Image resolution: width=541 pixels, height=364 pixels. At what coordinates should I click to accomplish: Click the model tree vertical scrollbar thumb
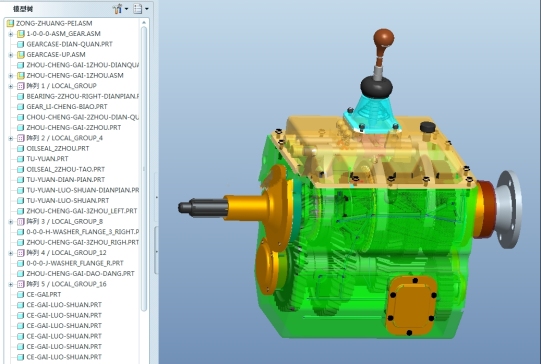144,169
